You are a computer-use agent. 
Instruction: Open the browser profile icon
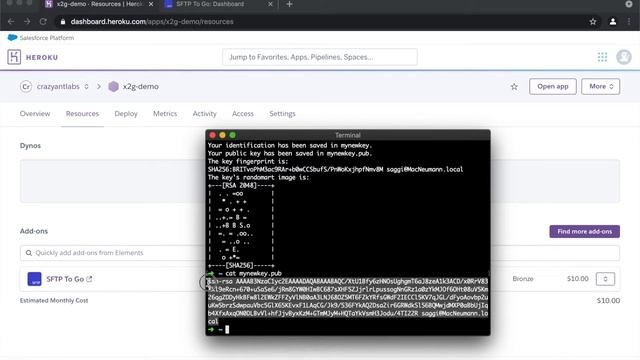pyautogui.click(x=613, y=22)
